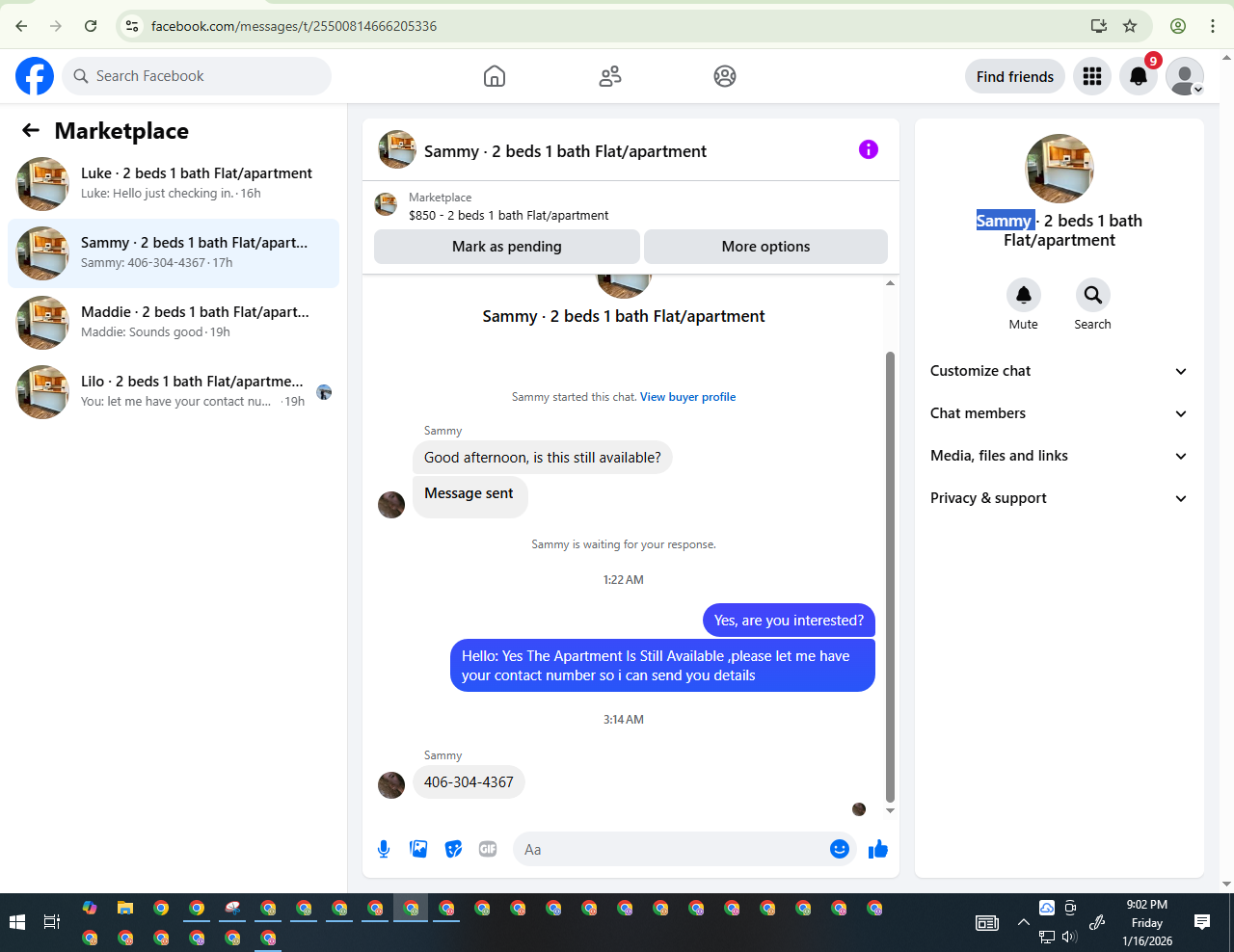Viewport: 1234px width, 952px height.
Task: Open Task View on the taskbar
Action: pyautogui.click(x=52, y=922)
